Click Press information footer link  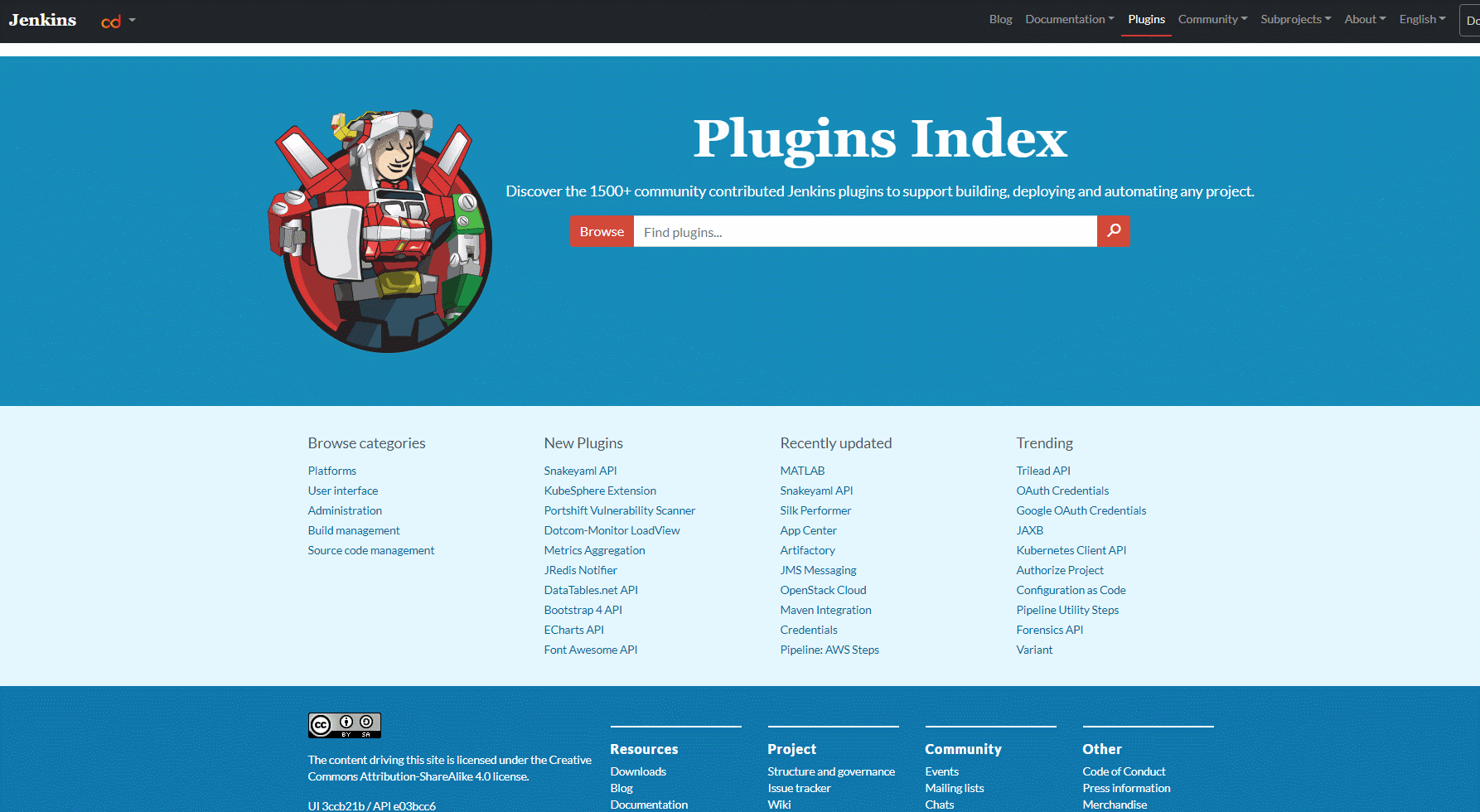tap(1126, 788)
